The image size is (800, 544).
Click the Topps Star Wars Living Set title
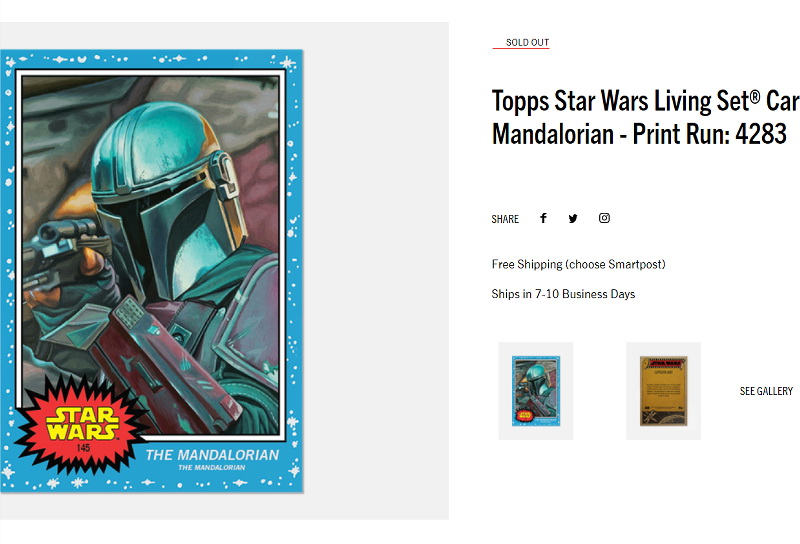[x=645, y=117]
